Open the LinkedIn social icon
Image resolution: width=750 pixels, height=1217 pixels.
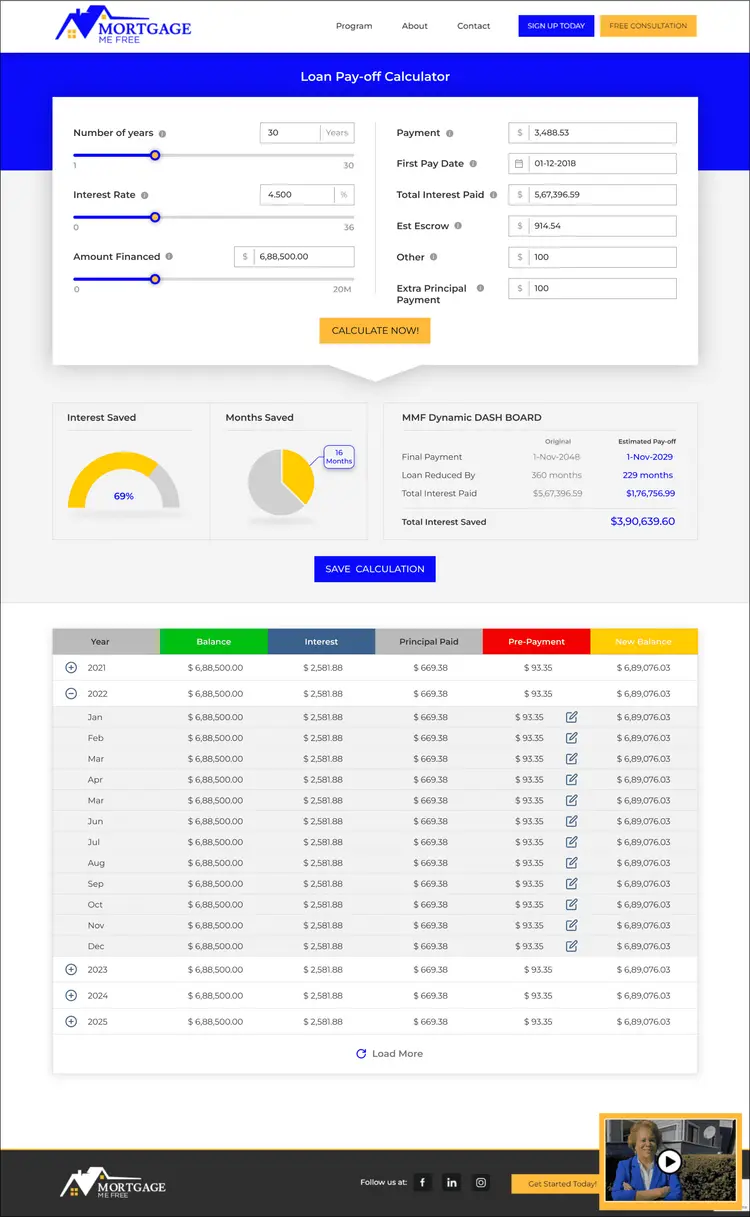pyautogui.click(x=452, y=1182)
